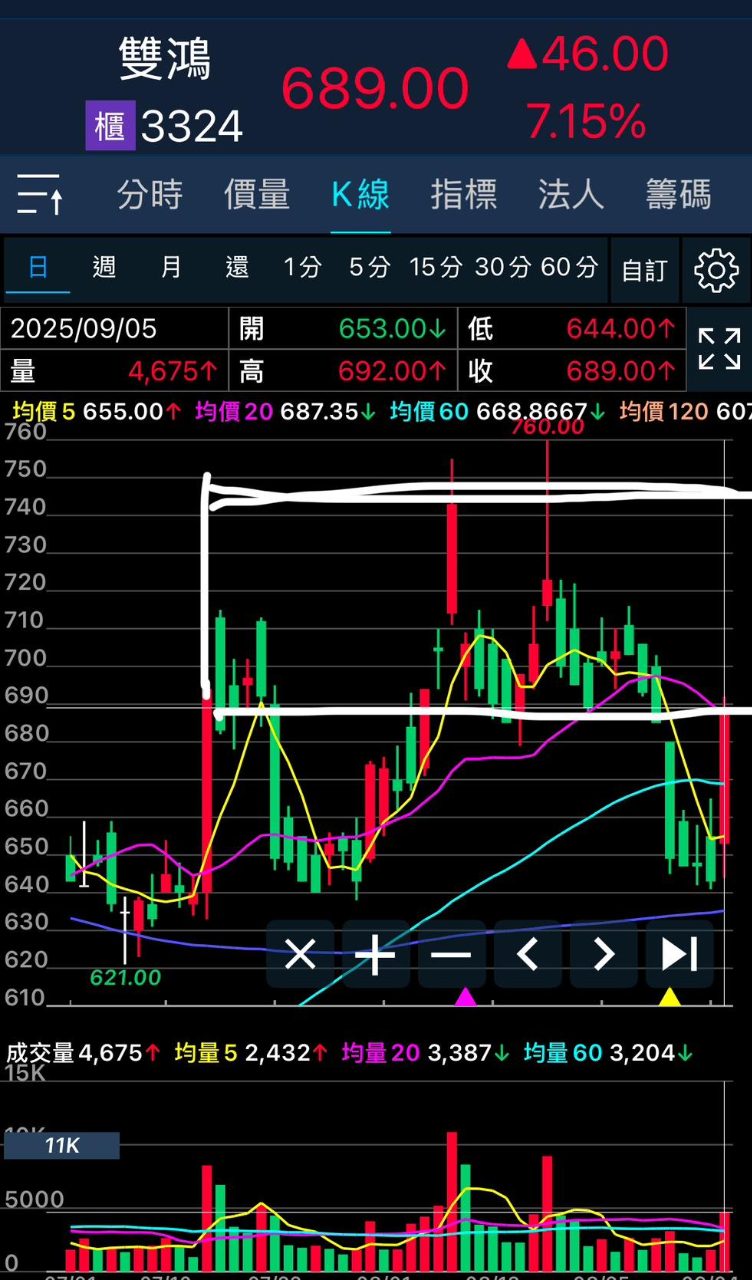The image size is (752, 1280).
Task: Select 30分 interval
Action: 502,267
